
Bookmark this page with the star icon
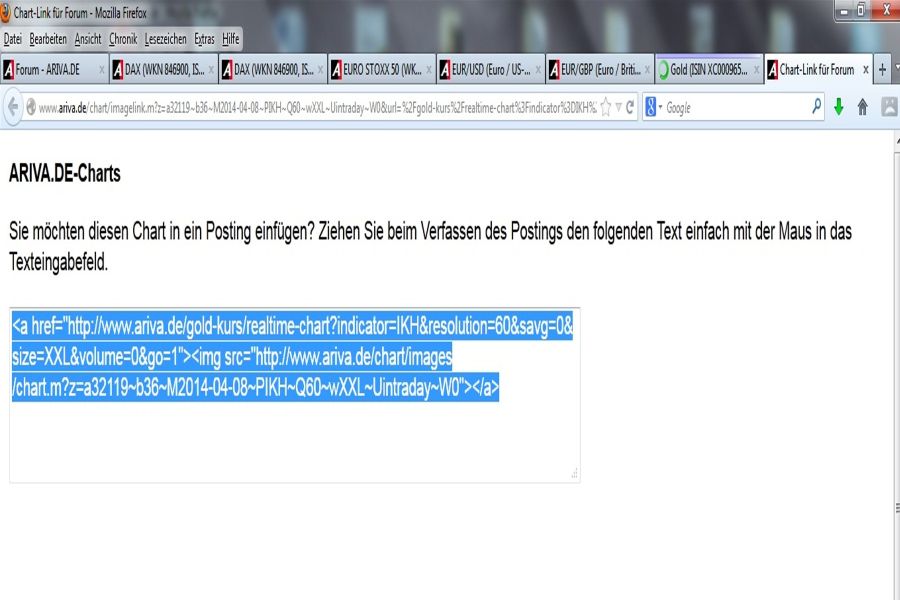(606, 107)
